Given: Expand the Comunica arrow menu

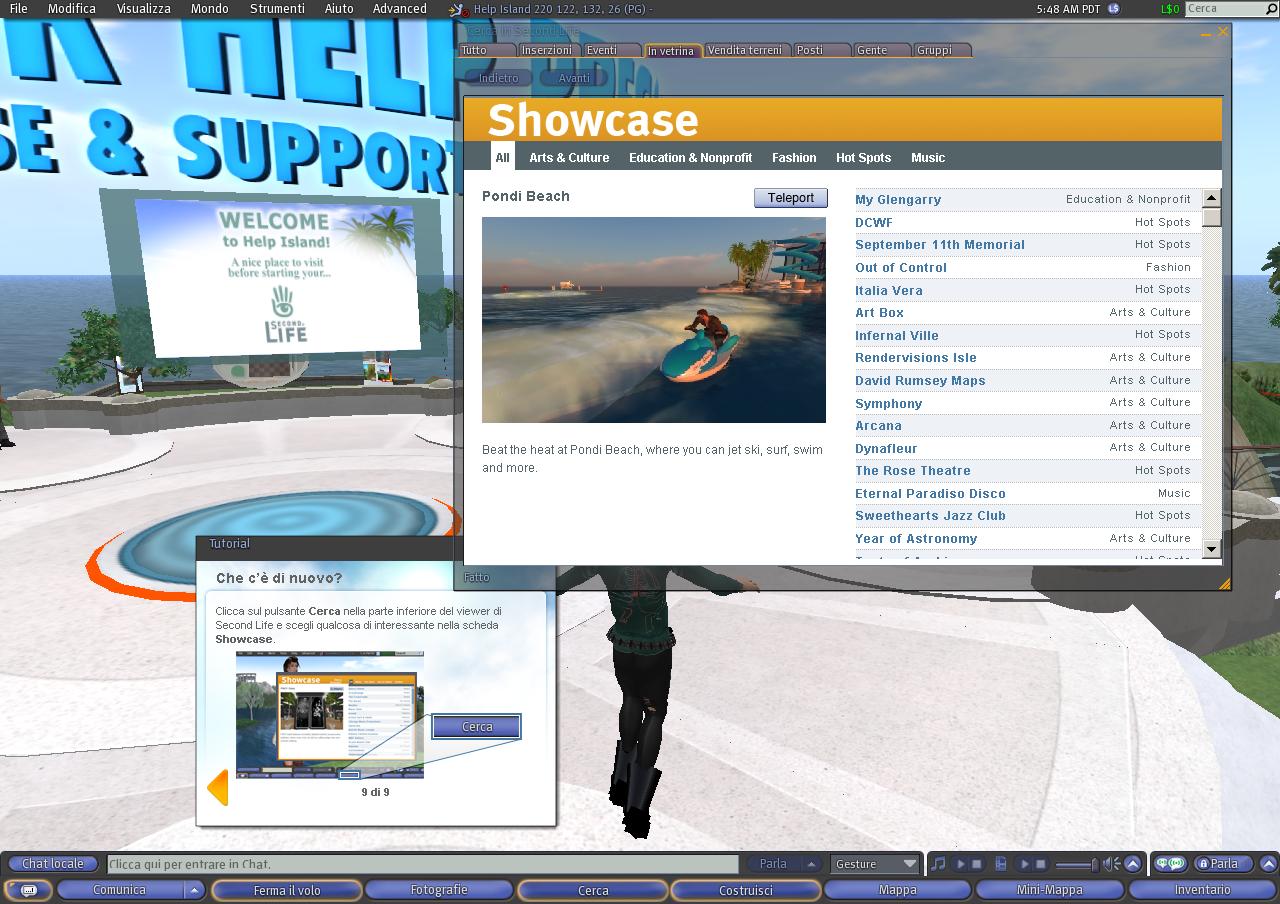Looking at the screenshot, I should (x=195, y=890).
